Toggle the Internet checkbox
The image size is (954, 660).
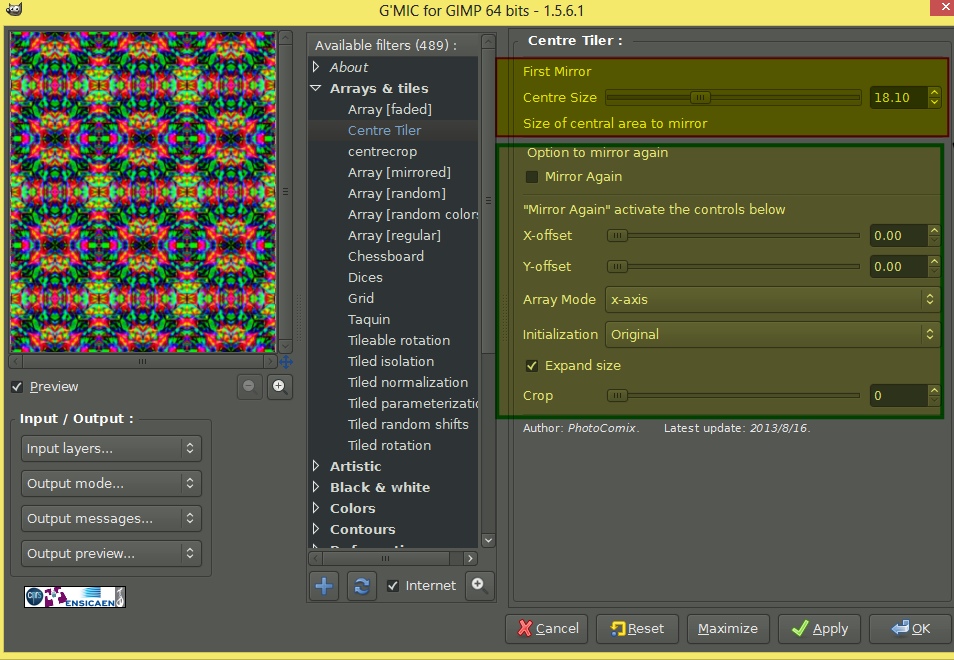pos(393,586)
